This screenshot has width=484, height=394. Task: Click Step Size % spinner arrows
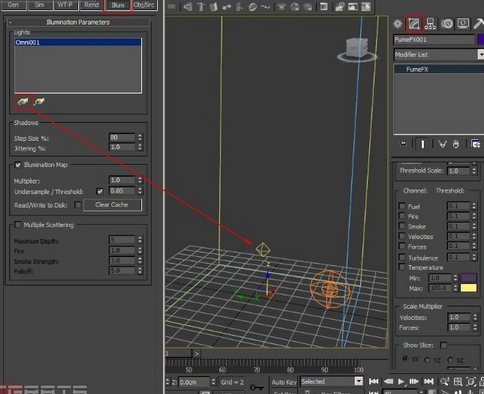click(x=140, y=137)
